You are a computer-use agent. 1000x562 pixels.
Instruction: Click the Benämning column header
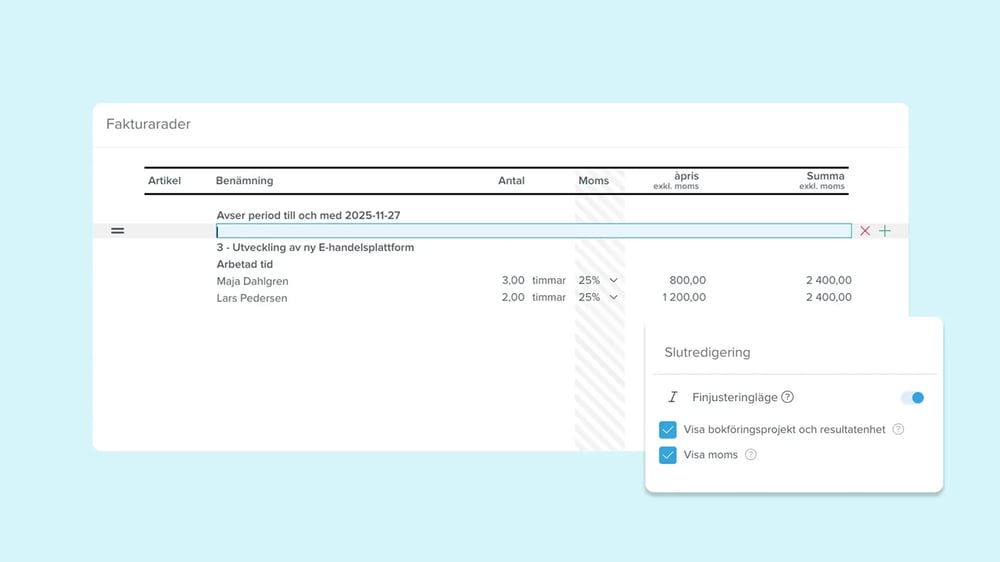tap(244, 181)
